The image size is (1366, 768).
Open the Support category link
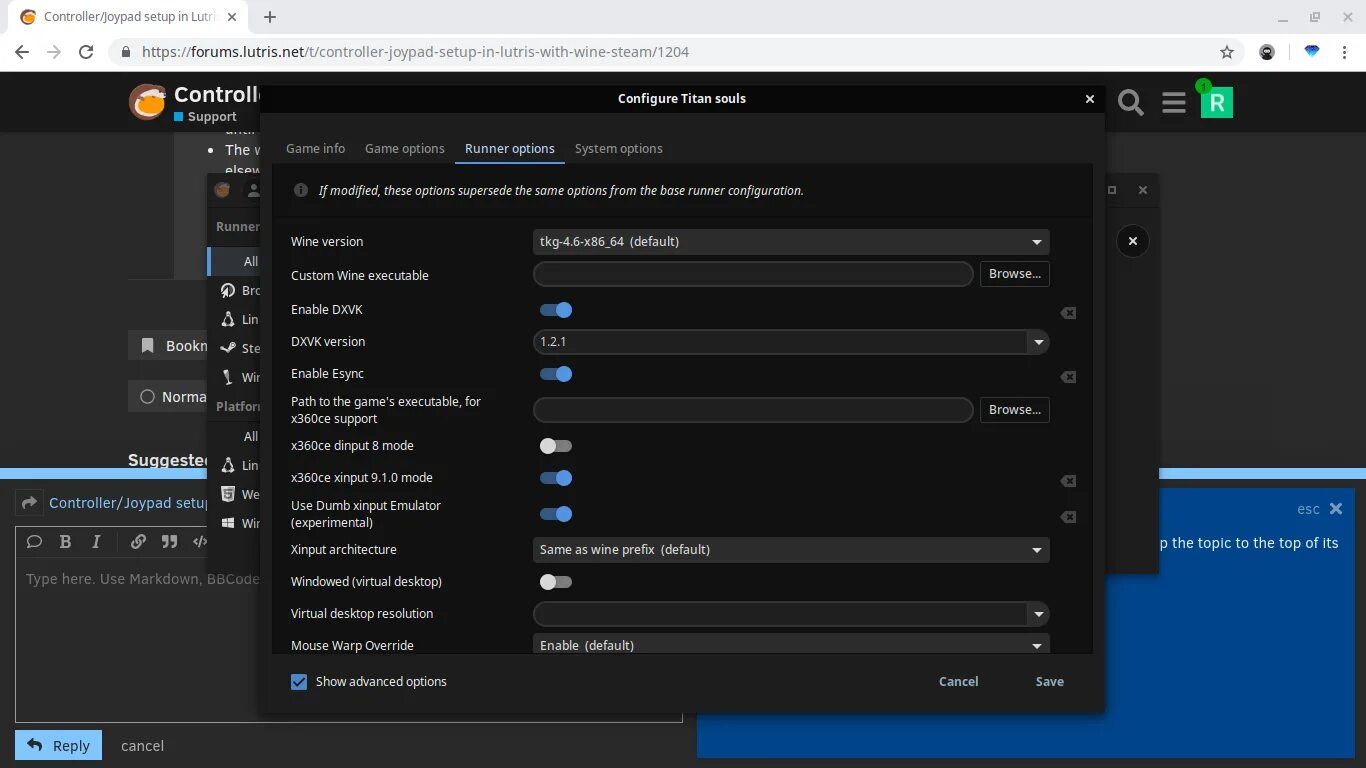click(x=205, y=117)
